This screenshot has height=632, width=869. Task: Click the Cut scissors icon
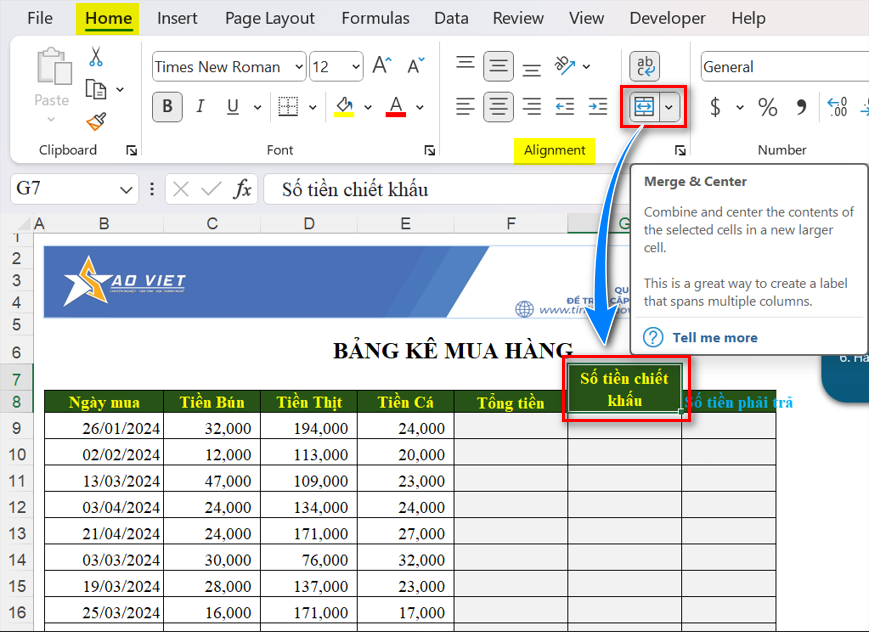[x=96, y=57]
